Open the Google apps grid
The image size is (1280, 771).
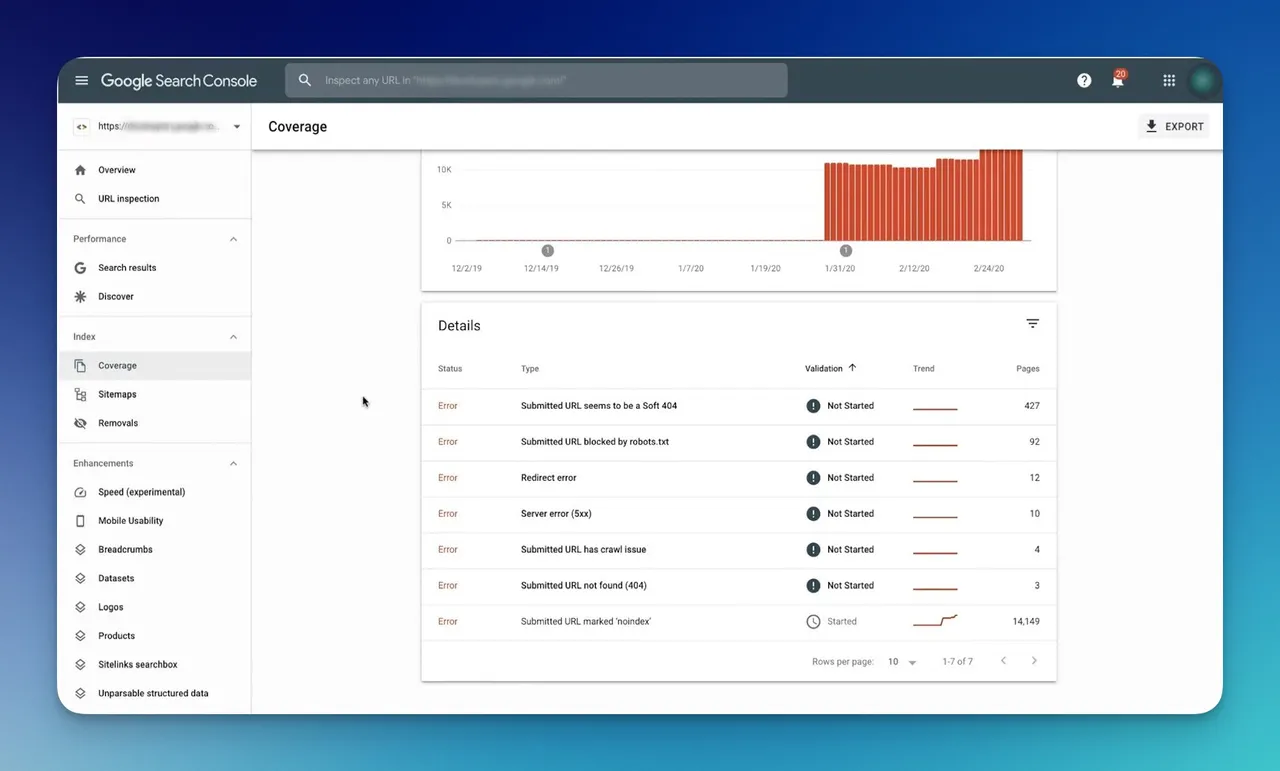[x=1169, y=81]
